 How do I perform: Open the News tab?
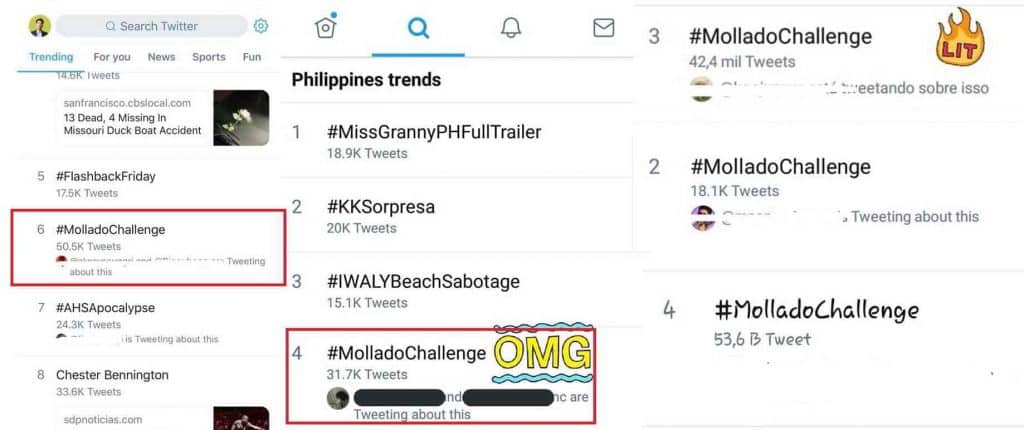(161, 57)
